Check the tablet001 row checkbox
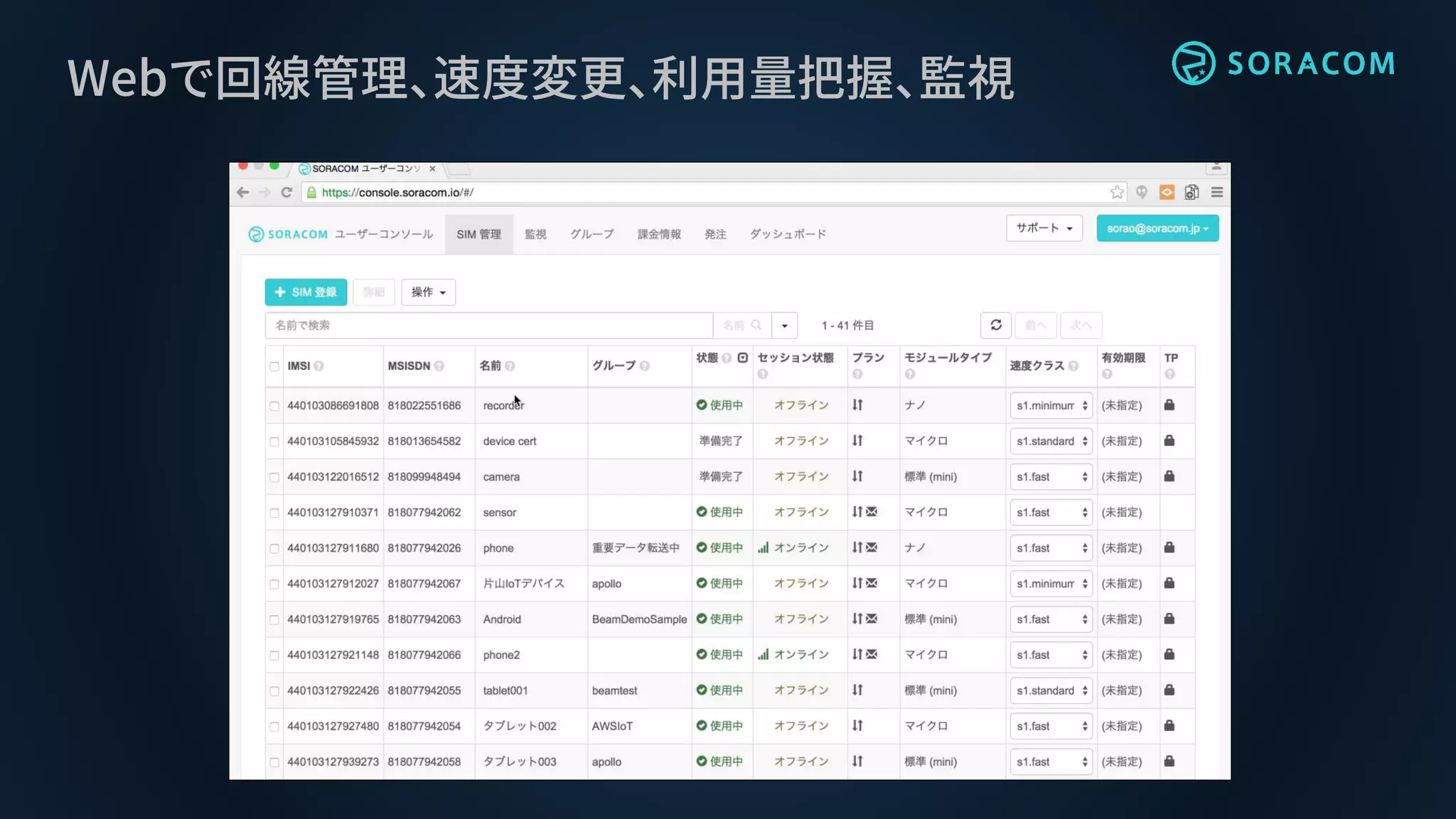This screenshot has height=819, width=1456. [x=274, y=690]
